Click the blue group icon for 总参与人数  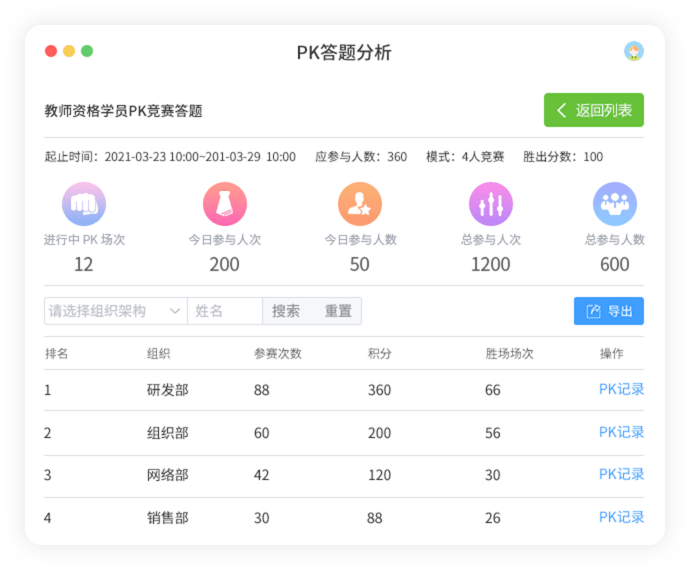coord(614,205)
